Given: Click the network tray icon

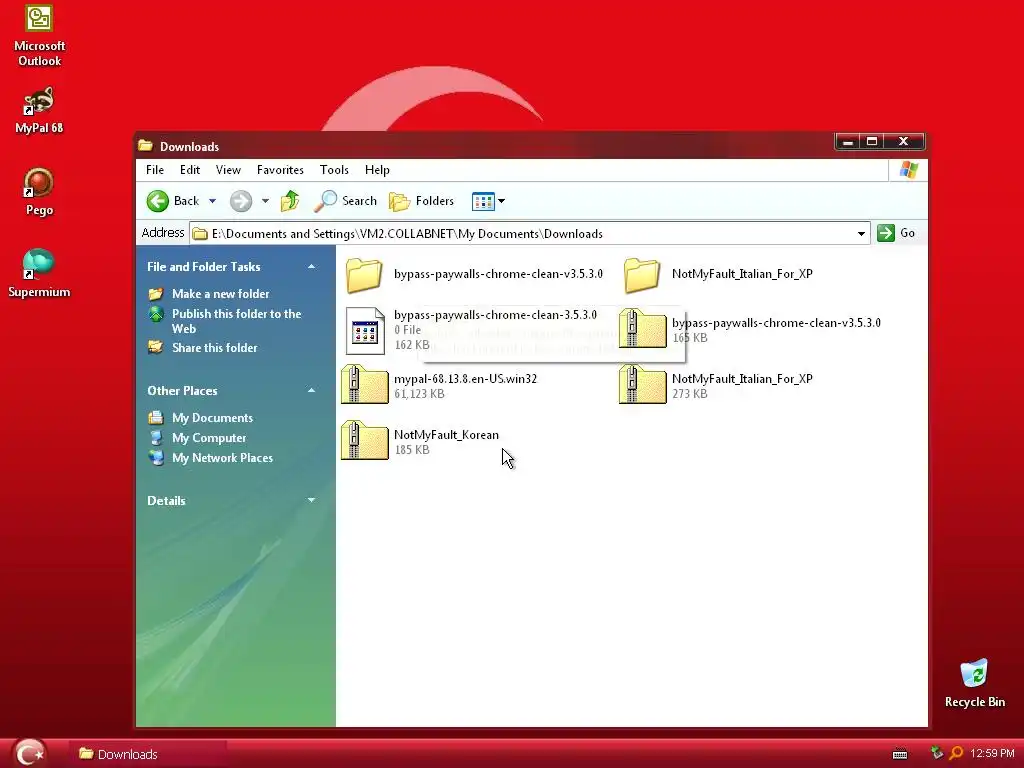Looking at the screenshot, I should point(937,754).
